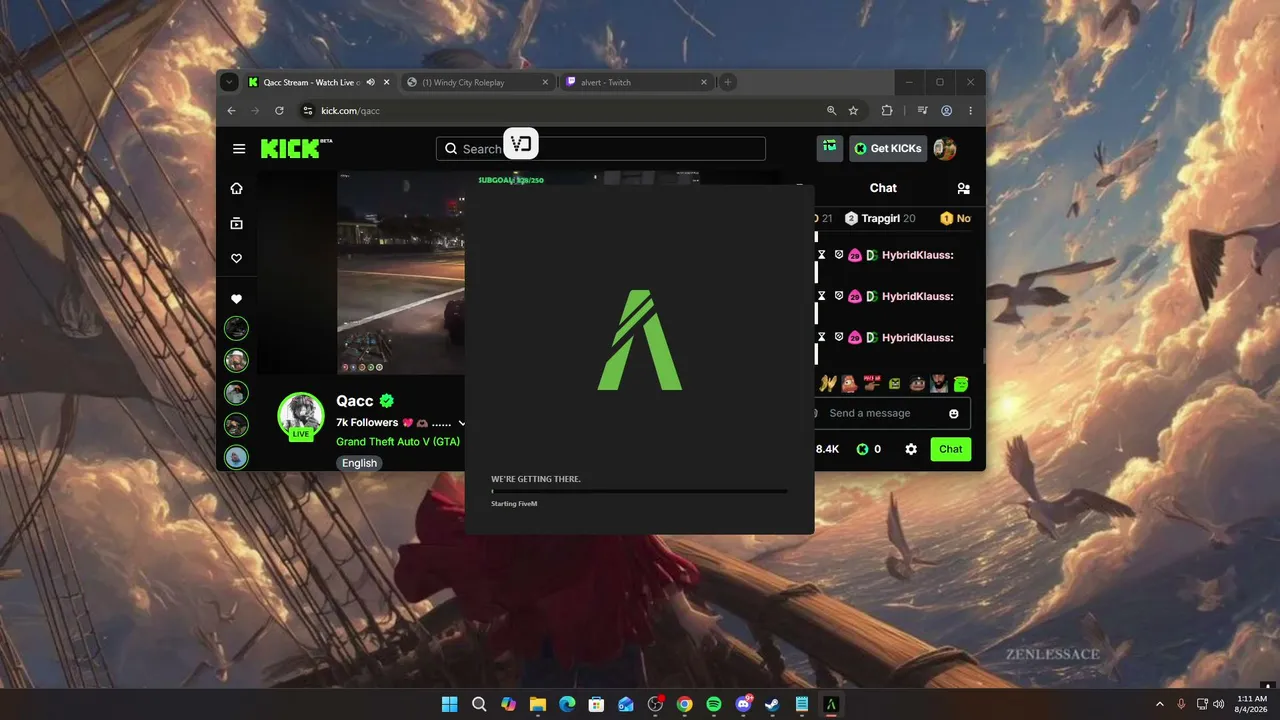Open the user profile avatar in Kick header
The image size is (1280, 720).
(x=945, y=149)
